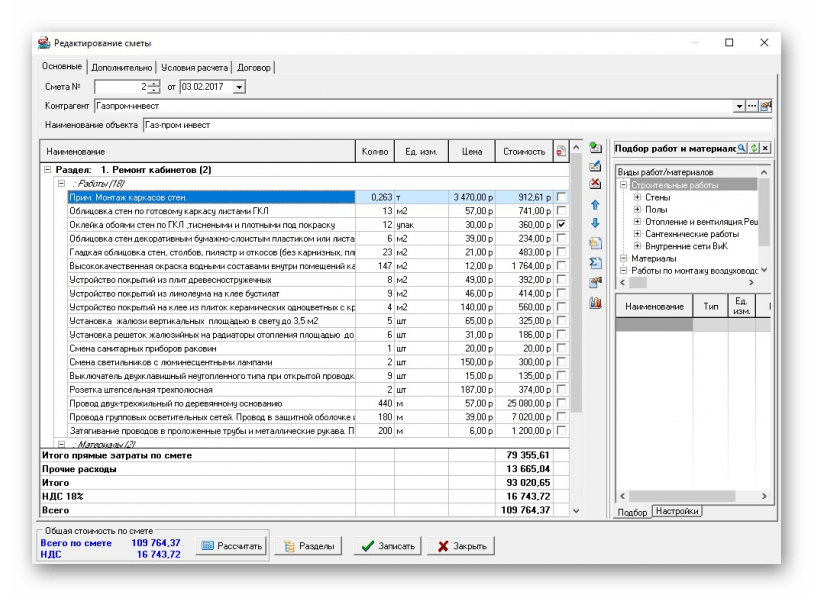Select row Смена санитарных приборов раковин
The image size is (813, 596).
[212, 349]
